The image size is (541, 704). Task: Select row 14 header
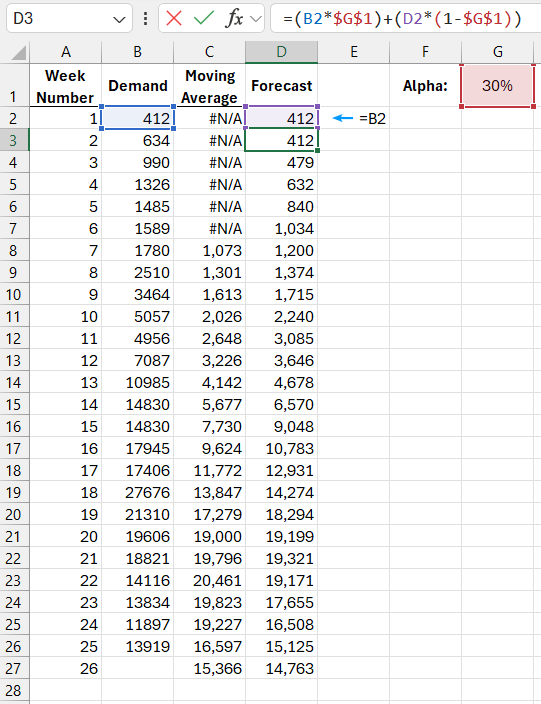(x=14, y=382)
